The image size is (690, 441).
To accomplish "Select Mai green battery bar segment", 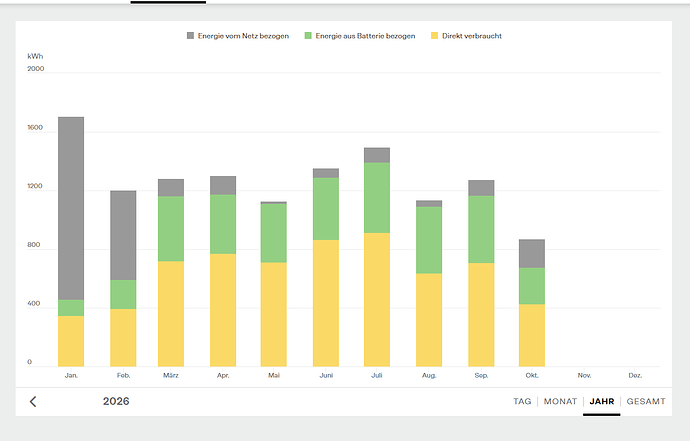I will (274, 233).
